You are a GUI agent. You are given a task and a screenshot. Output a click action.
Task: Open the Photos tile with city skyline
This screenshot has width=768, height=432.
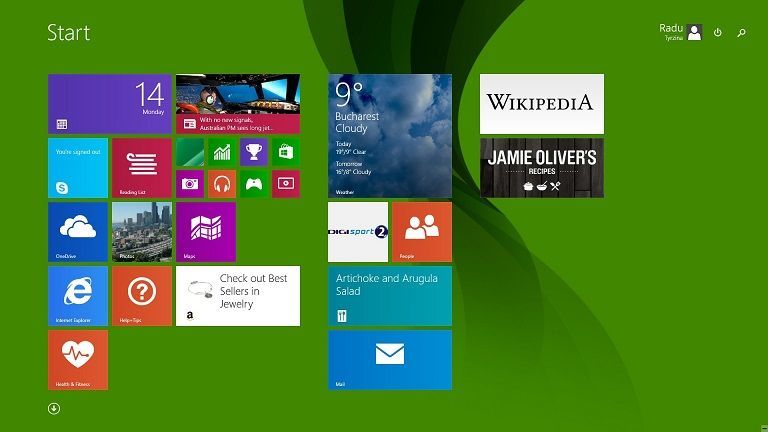coord(142,232)
